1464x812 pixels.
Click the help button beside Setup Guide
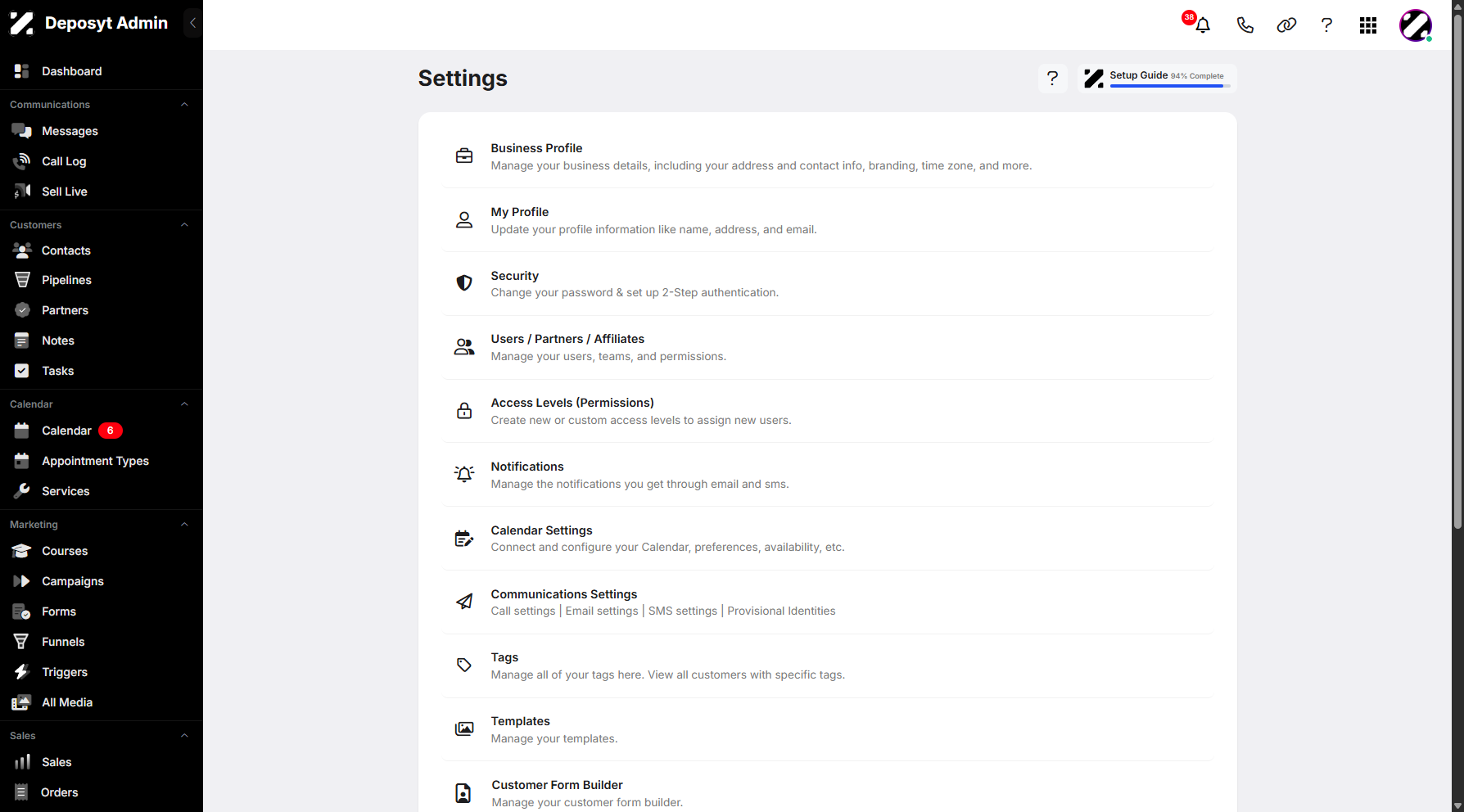[x=1053, y=79]
